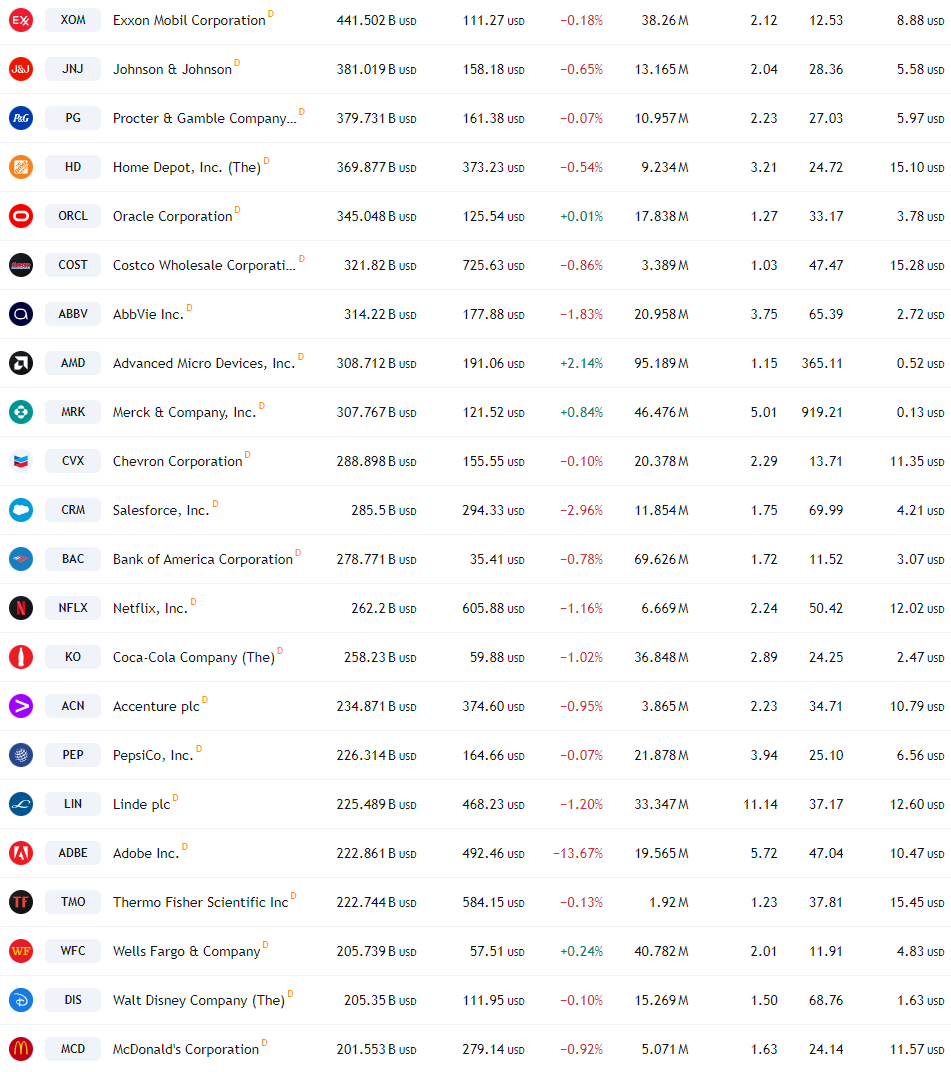This screenshot has width=951, height=1072.
Task: Click AMD's +2.14% change value
Action: point(581,364)
